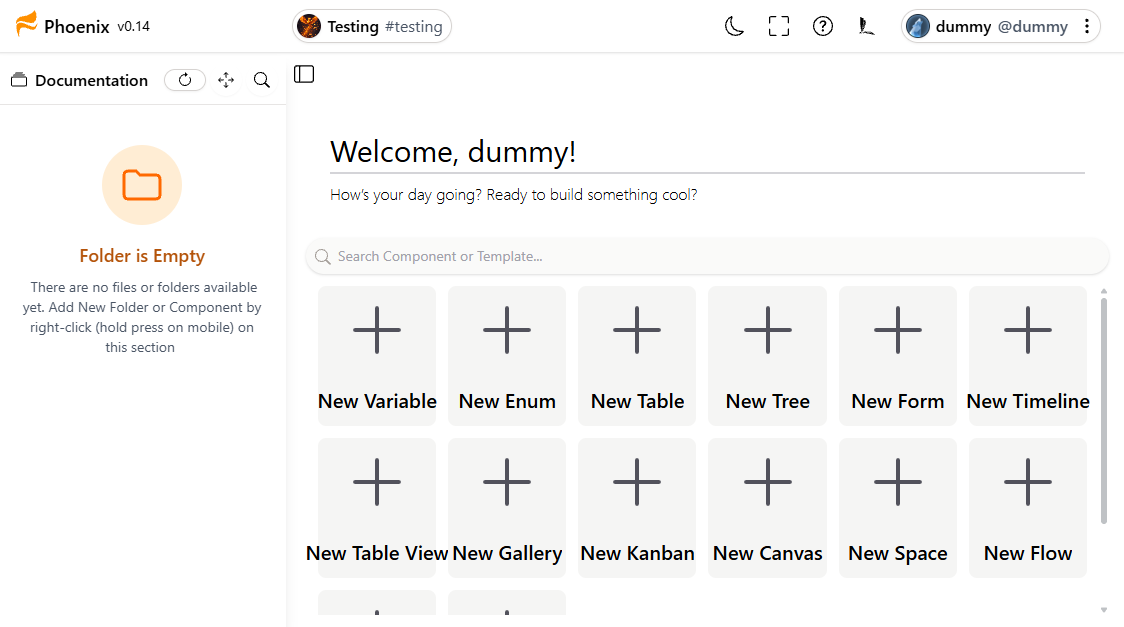The height and width of the screenshot is (627, 1124).
Task: Click the dummy user avatar
Action: (918, 27)
